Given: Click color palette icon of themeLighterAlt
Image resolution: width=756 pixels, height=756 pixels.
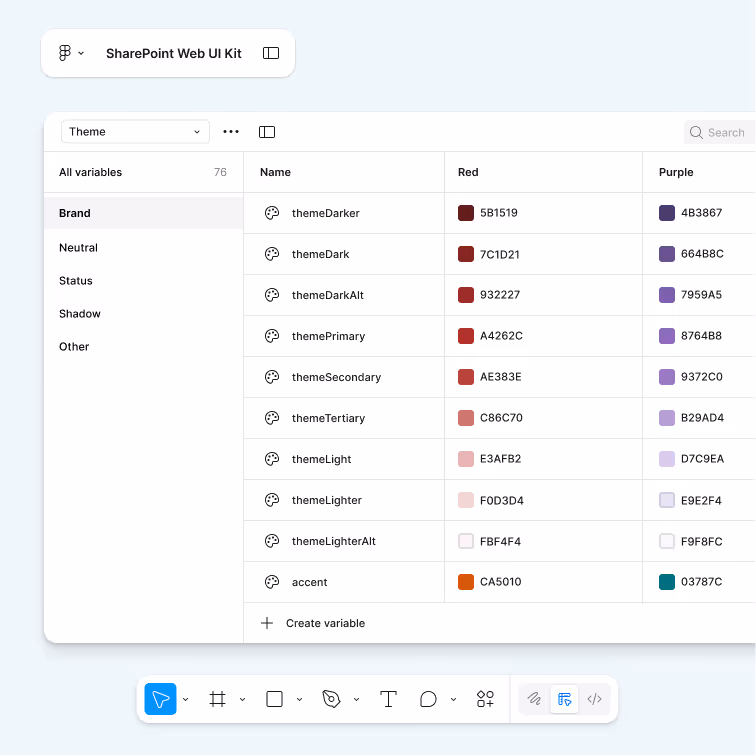Looking at the screenshot, I should pos(272,541).
